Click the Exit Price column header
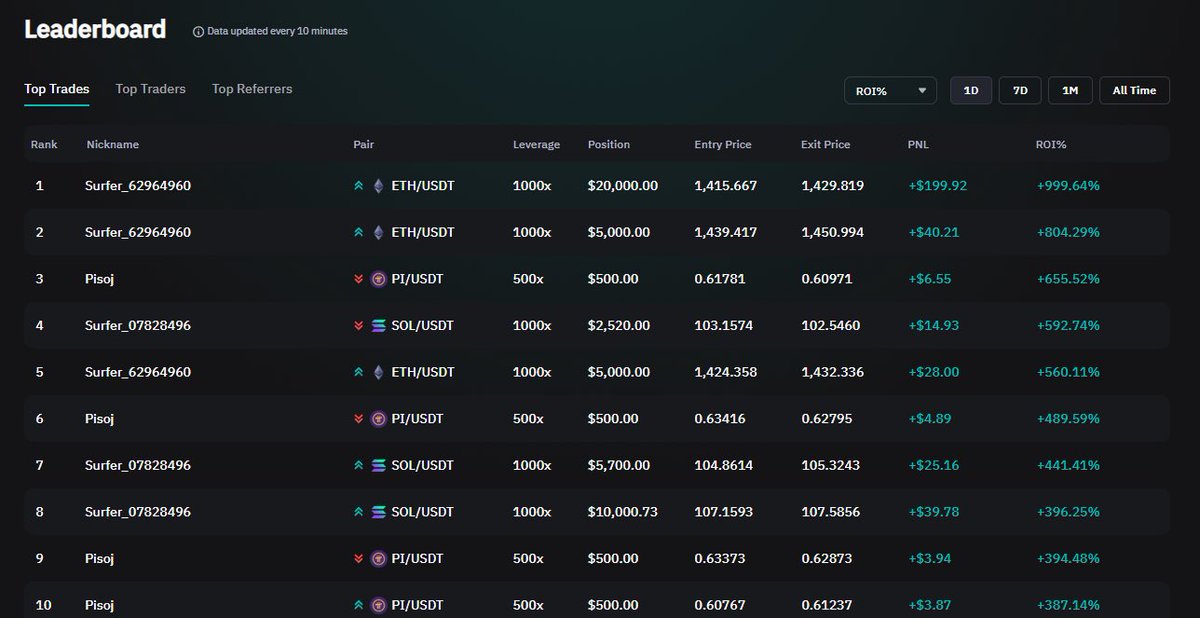 coord(826,145)
